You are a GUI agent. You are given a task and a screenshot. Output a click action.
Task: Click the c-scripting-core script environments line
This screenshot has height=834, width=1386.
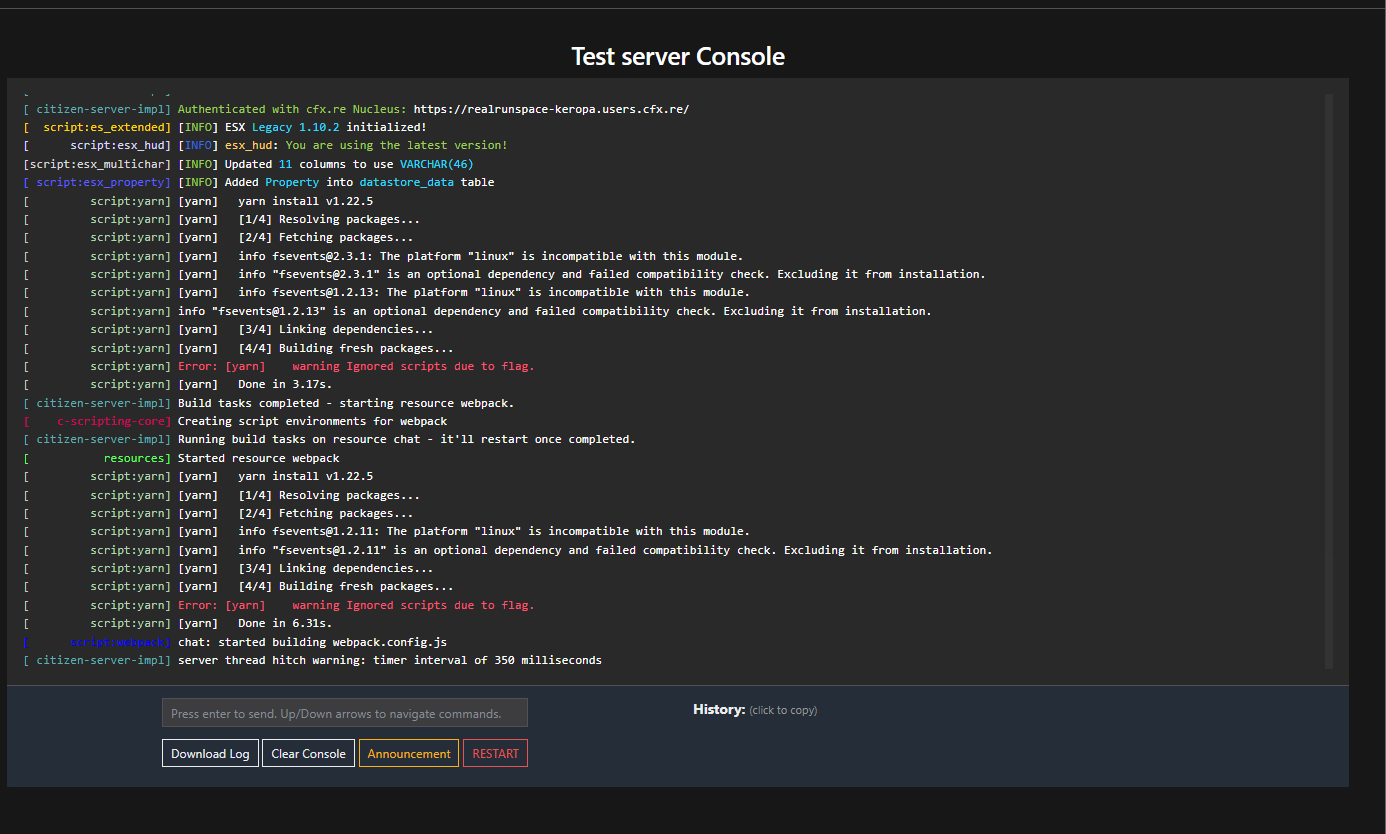pos(312,422)
